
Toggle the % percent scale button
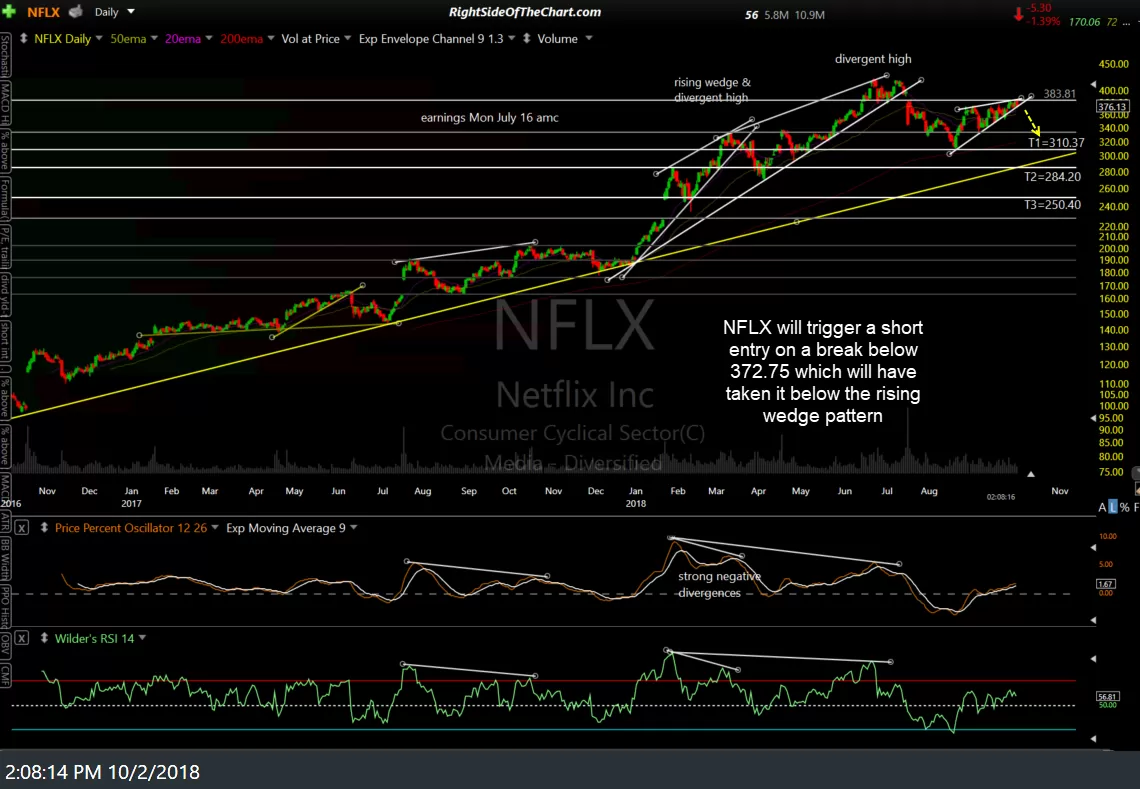coord(1125,508)
